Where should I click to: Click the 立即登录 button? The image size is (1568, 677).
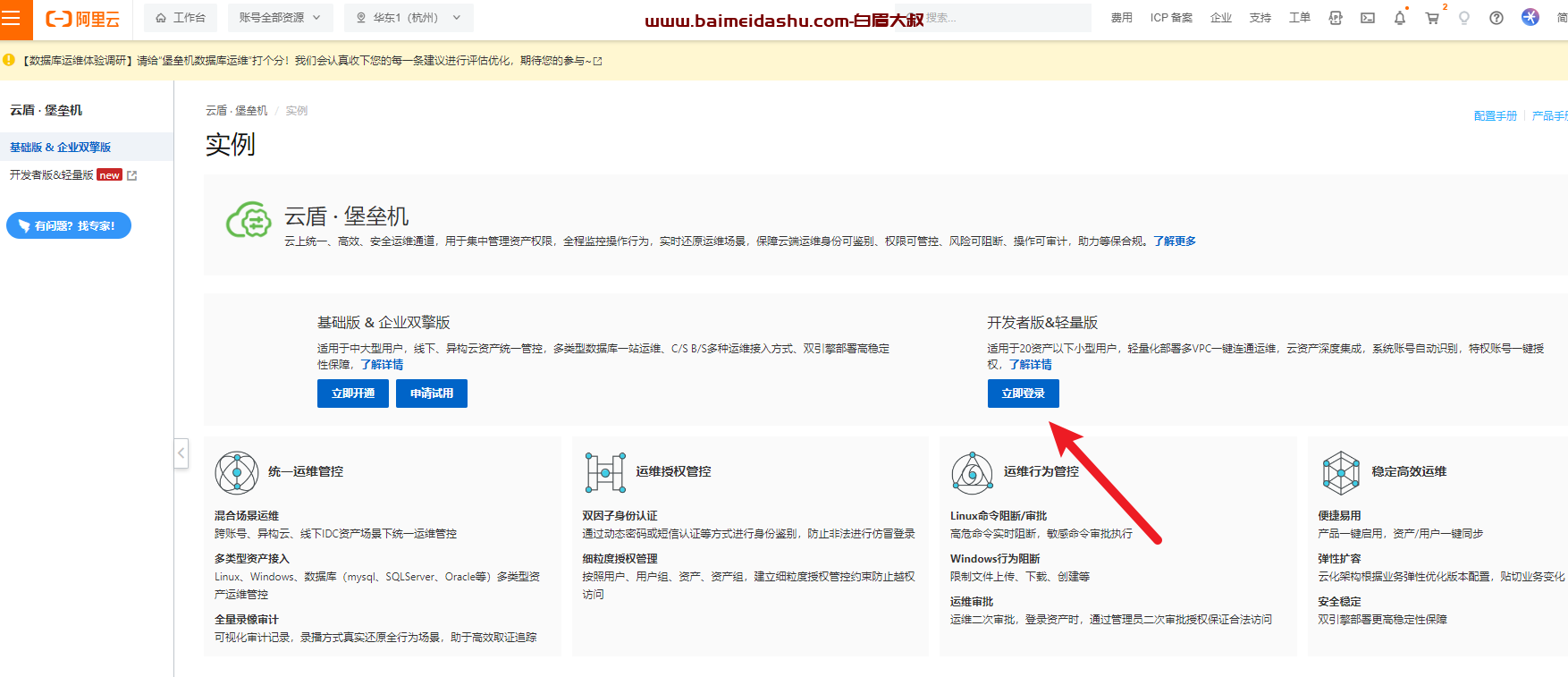1024,394
